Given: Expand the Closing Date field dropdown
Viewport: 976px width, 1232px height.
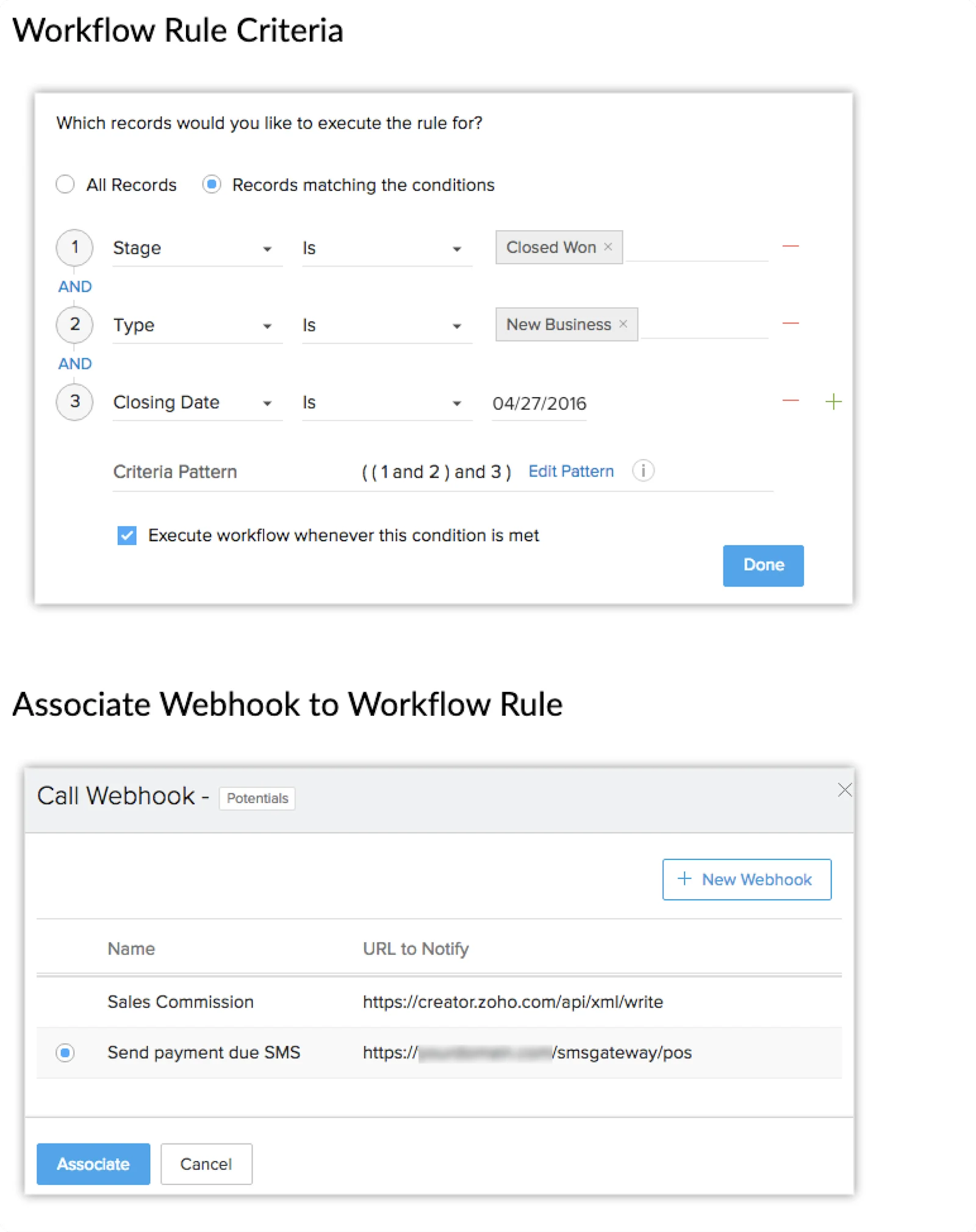Looking at the screenshot, I should (x=268, y=403).
